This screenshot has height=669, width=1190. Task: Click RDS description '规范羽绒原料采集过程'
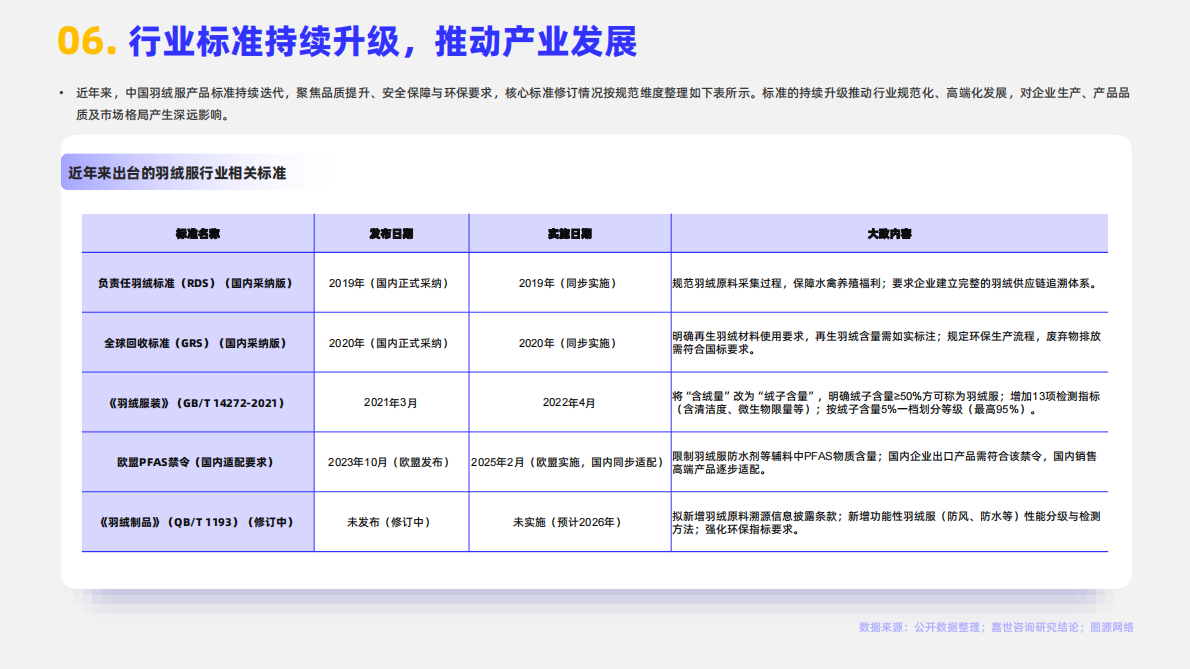pyautogui.click(x=889, y=283)
